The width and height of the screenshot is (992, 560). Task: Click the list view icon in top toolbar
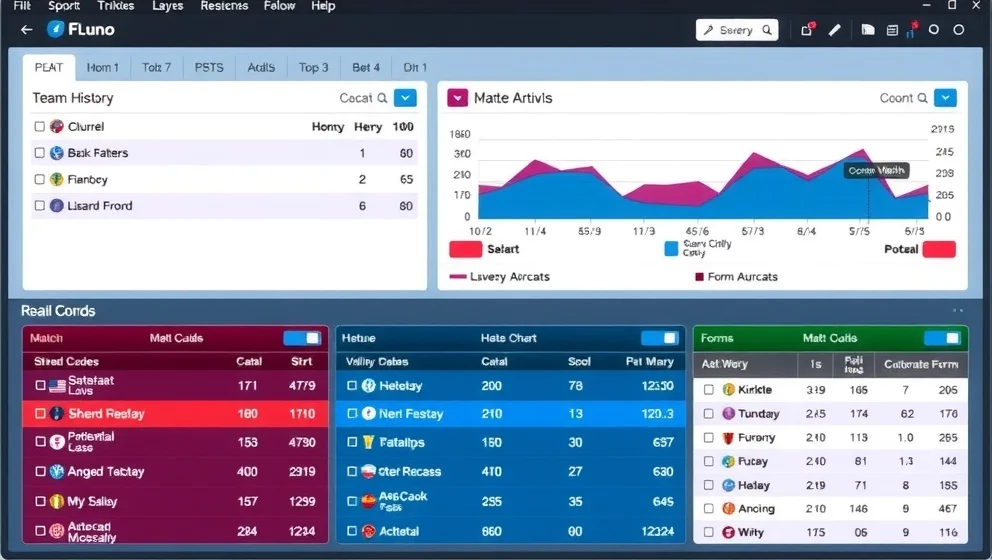(x=892, y=30)
